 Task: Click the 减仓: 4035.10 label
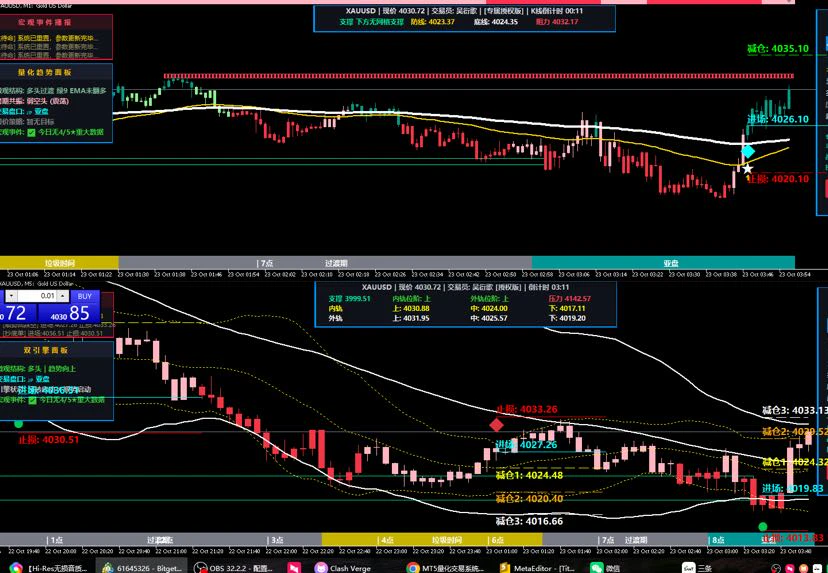coord(778,49)
